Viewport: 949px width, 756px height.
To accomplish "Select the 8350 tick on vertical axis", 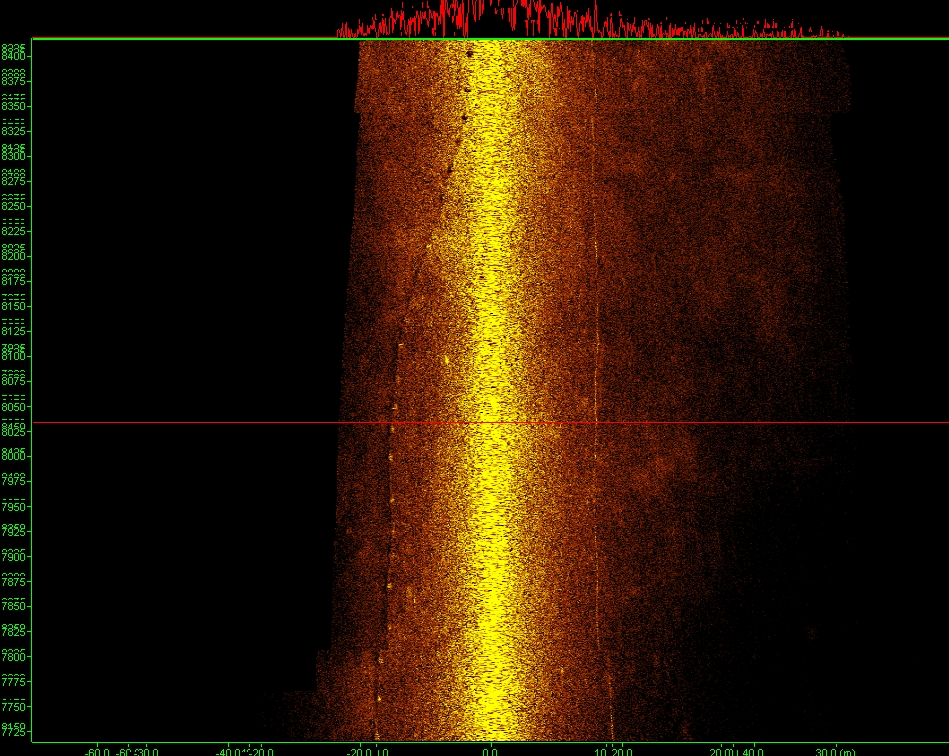I will pyautogui.click(x=14, y=106).
